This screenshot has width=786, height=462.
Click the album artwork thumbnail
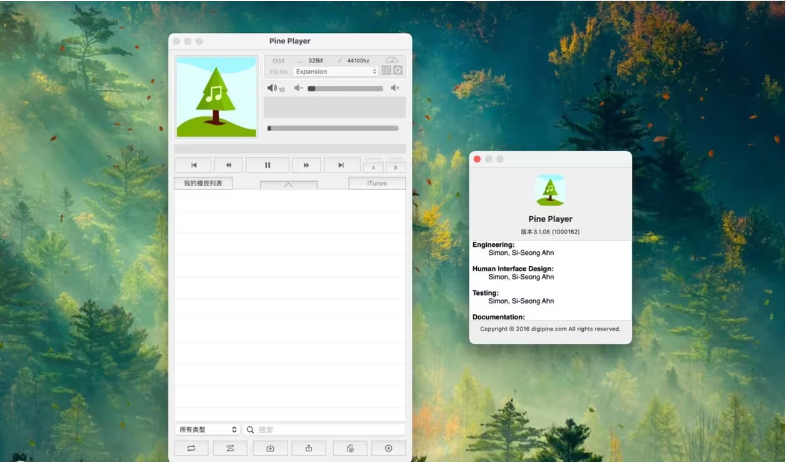point(216,97)
